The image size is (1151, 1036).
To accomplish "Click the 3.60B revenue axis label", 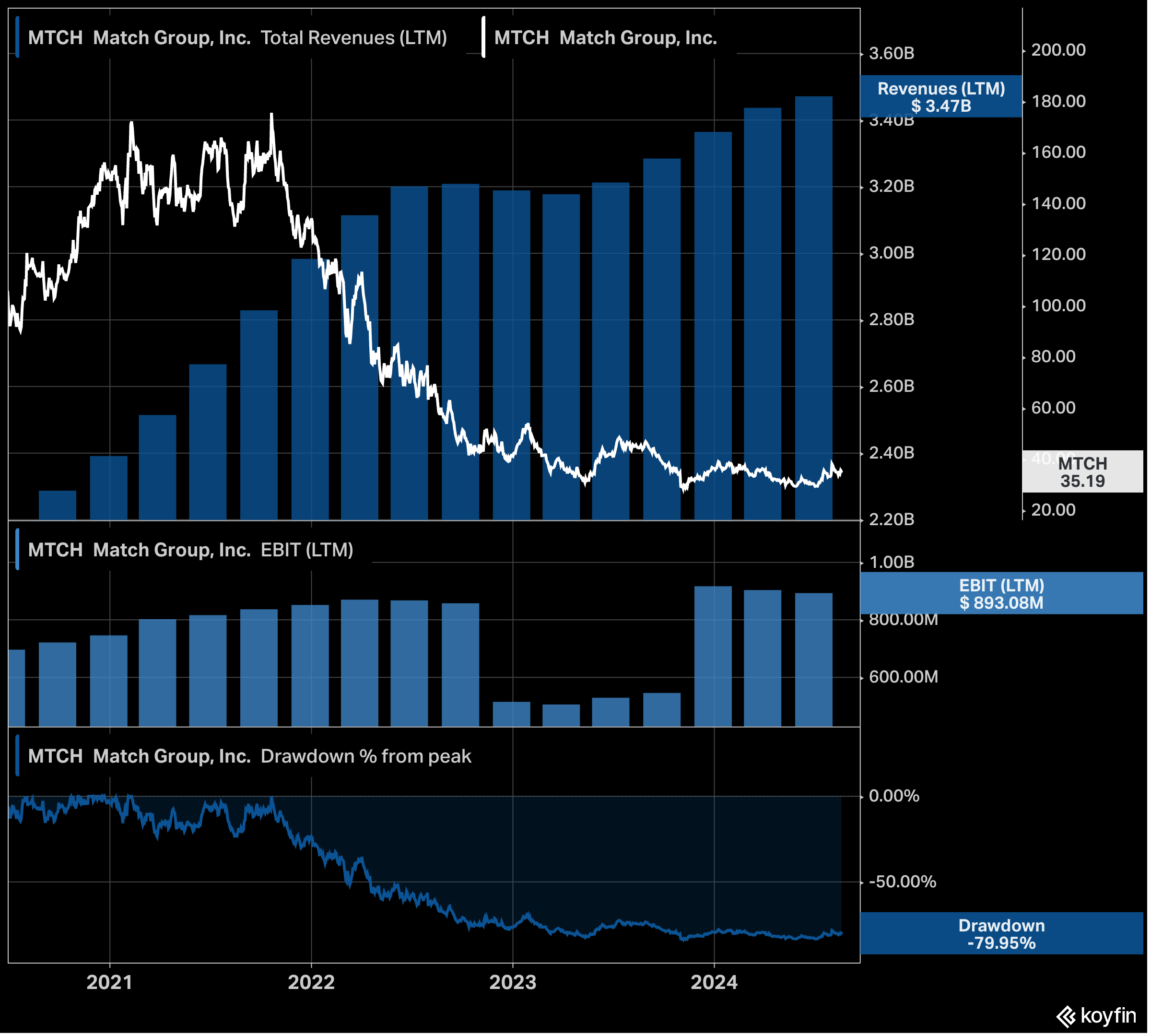I will point(892,54).
